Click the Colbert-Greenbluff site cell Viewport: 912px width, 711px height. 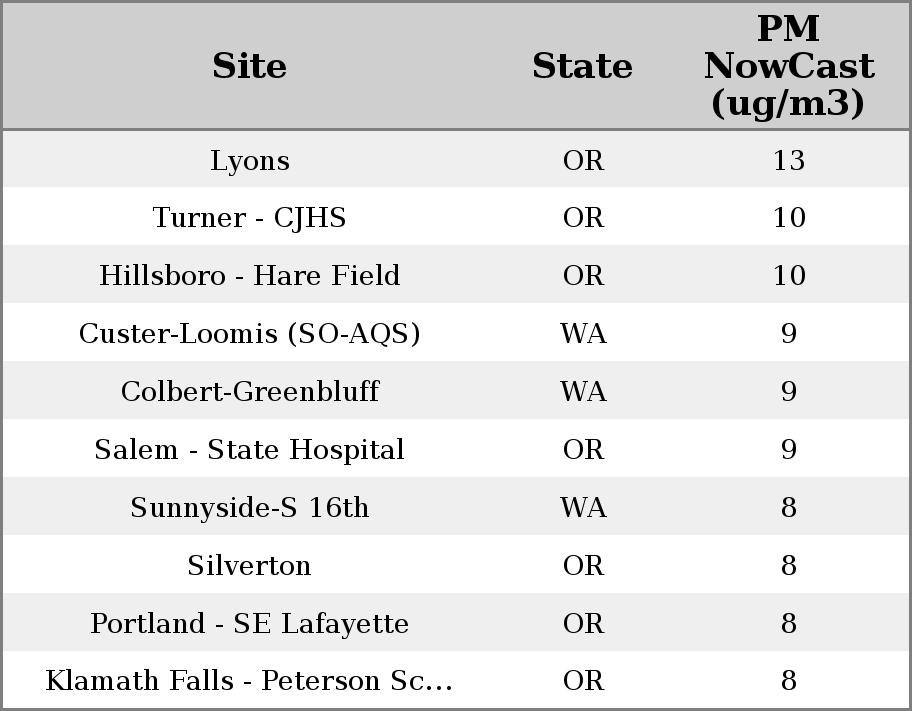(x=250, y=392)
